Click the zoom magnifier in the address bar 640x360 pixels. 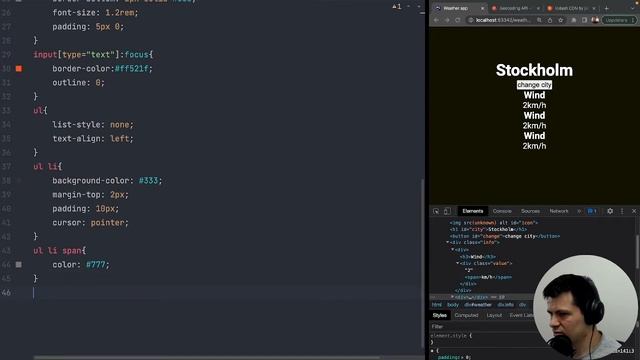click(539, 20)
